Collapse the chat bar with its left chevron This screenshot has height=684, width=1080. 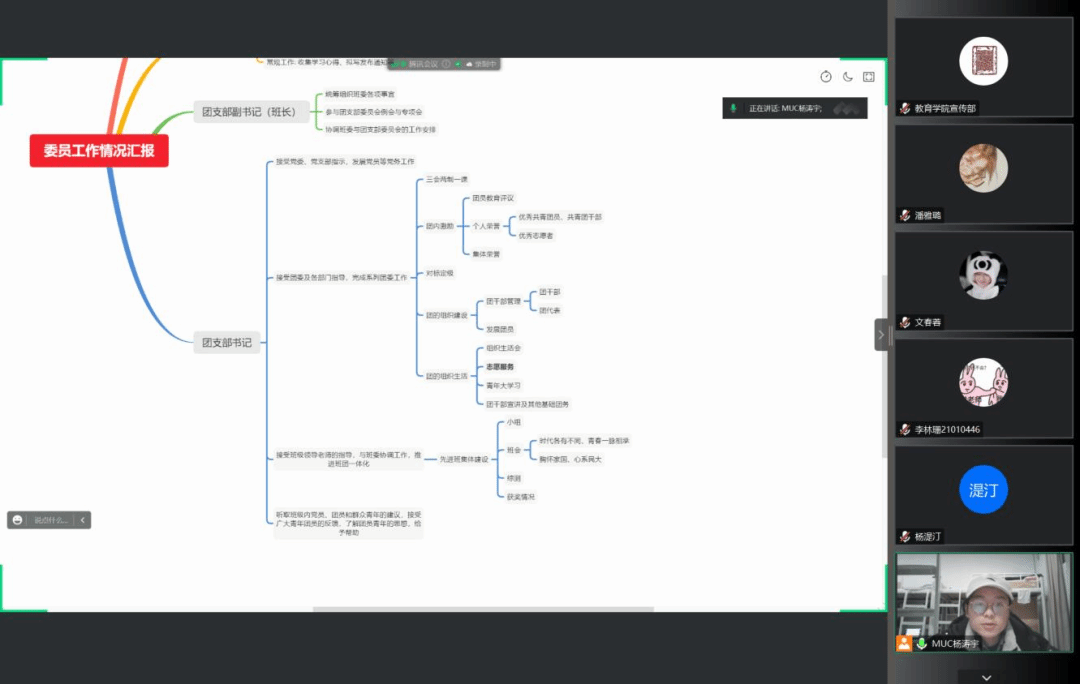[83, 520]
